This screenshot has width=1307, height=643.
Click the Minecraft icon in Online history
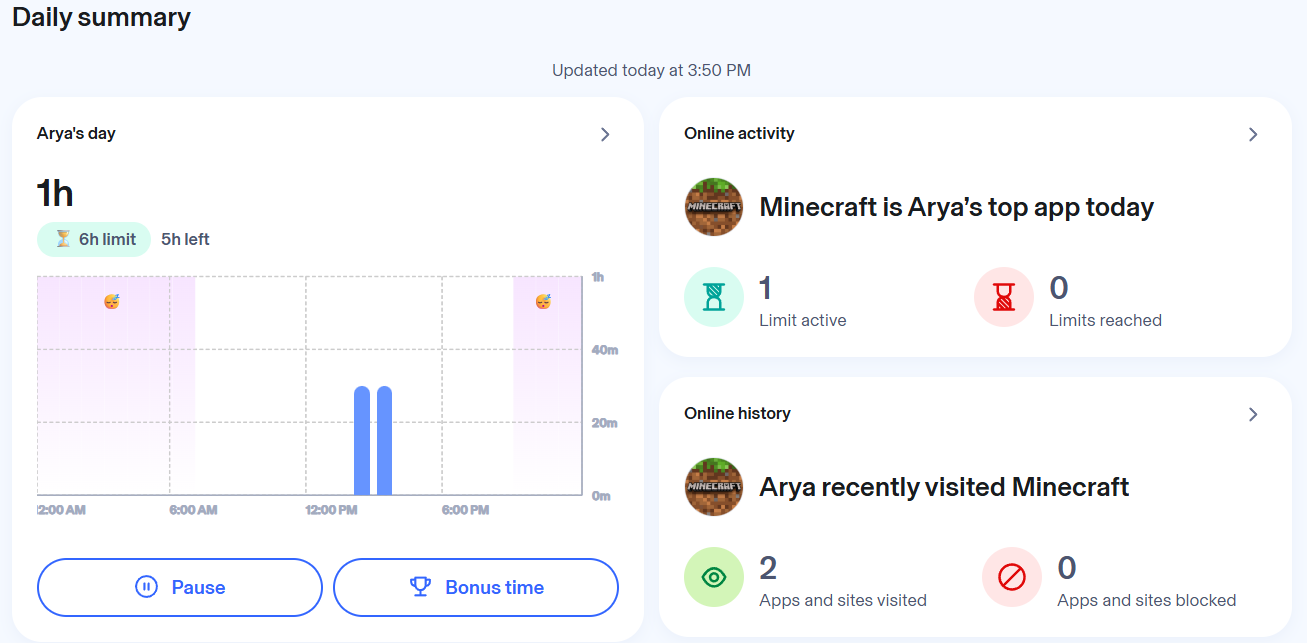(x=713, y=487)
